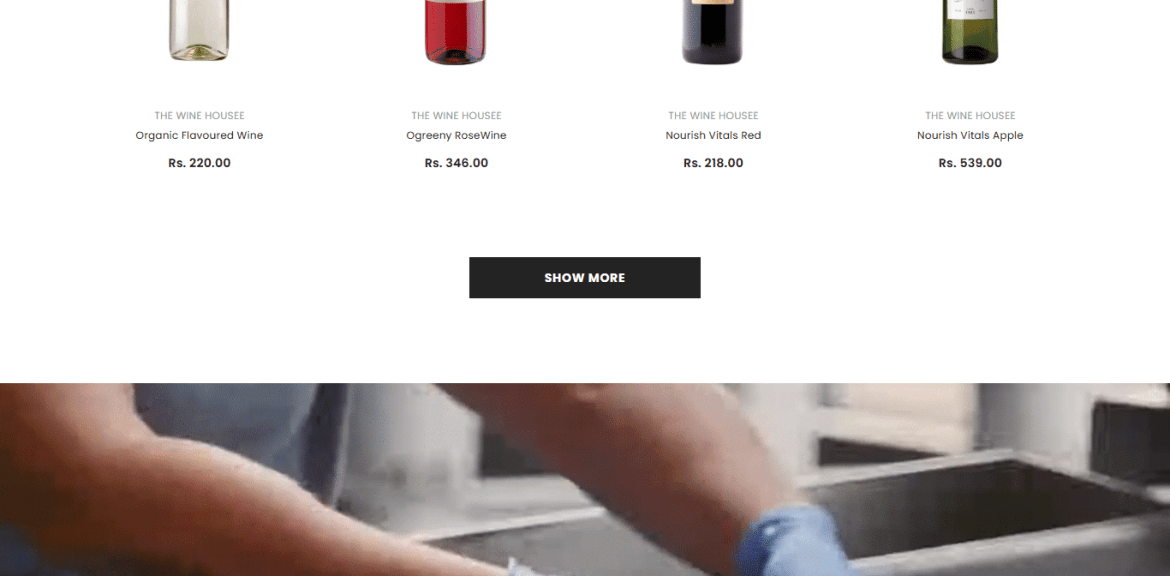This screenshot has width=1170, height=576.
Task: Open the Ogreeny RoseWine product link
Action: coord(456,136)
